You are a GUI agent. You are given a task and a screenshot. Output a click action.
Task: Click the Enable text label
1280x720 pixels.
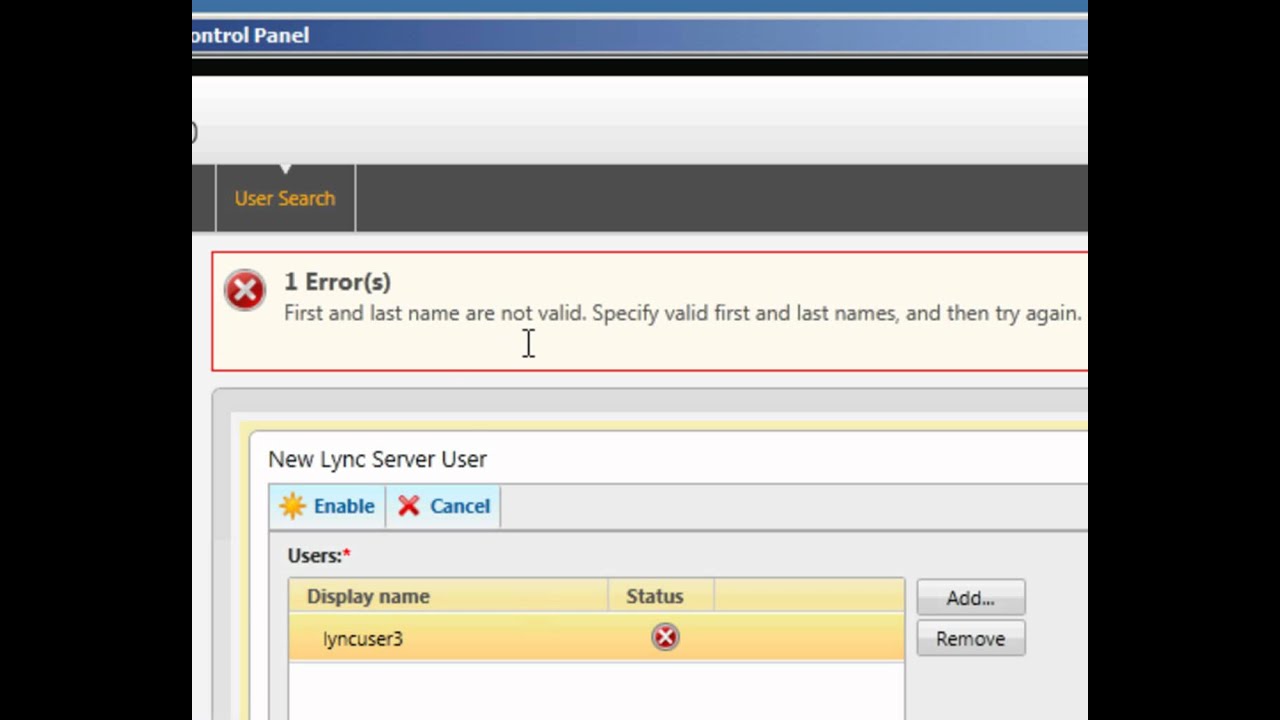click(x=344, y=506)
